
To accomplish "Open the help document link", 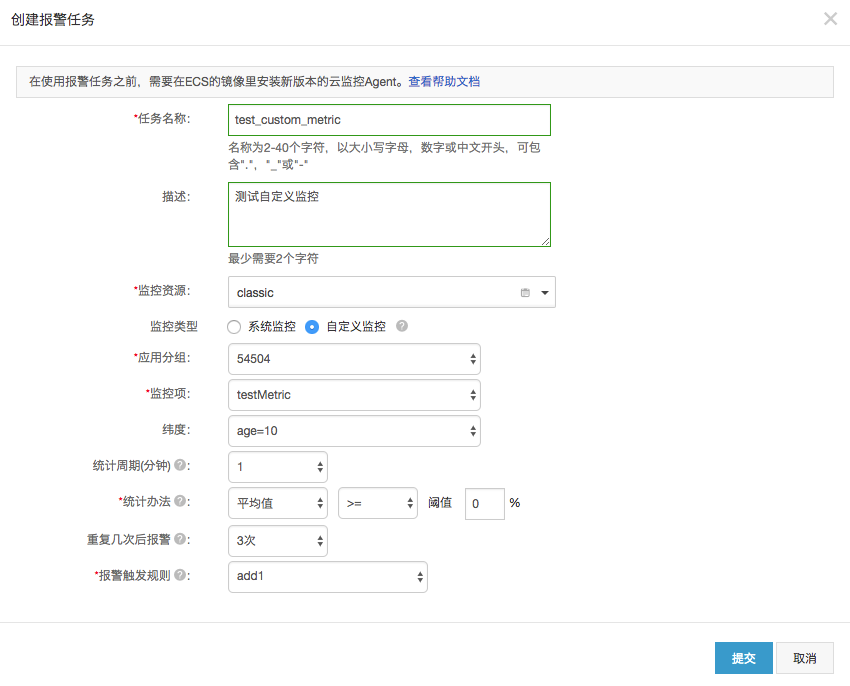I will (444, 82).
